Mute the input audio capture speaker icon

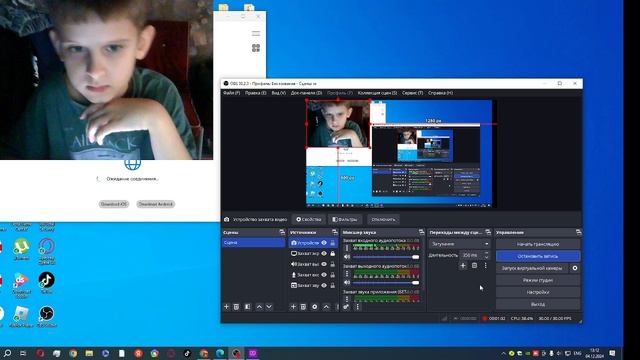tap(347, 257)
